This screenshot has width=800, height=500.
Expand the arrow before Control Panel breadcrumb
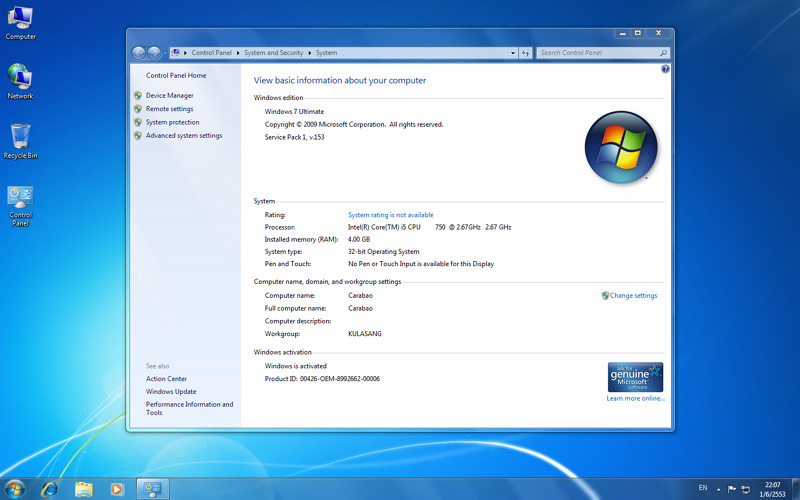(185, 53)
